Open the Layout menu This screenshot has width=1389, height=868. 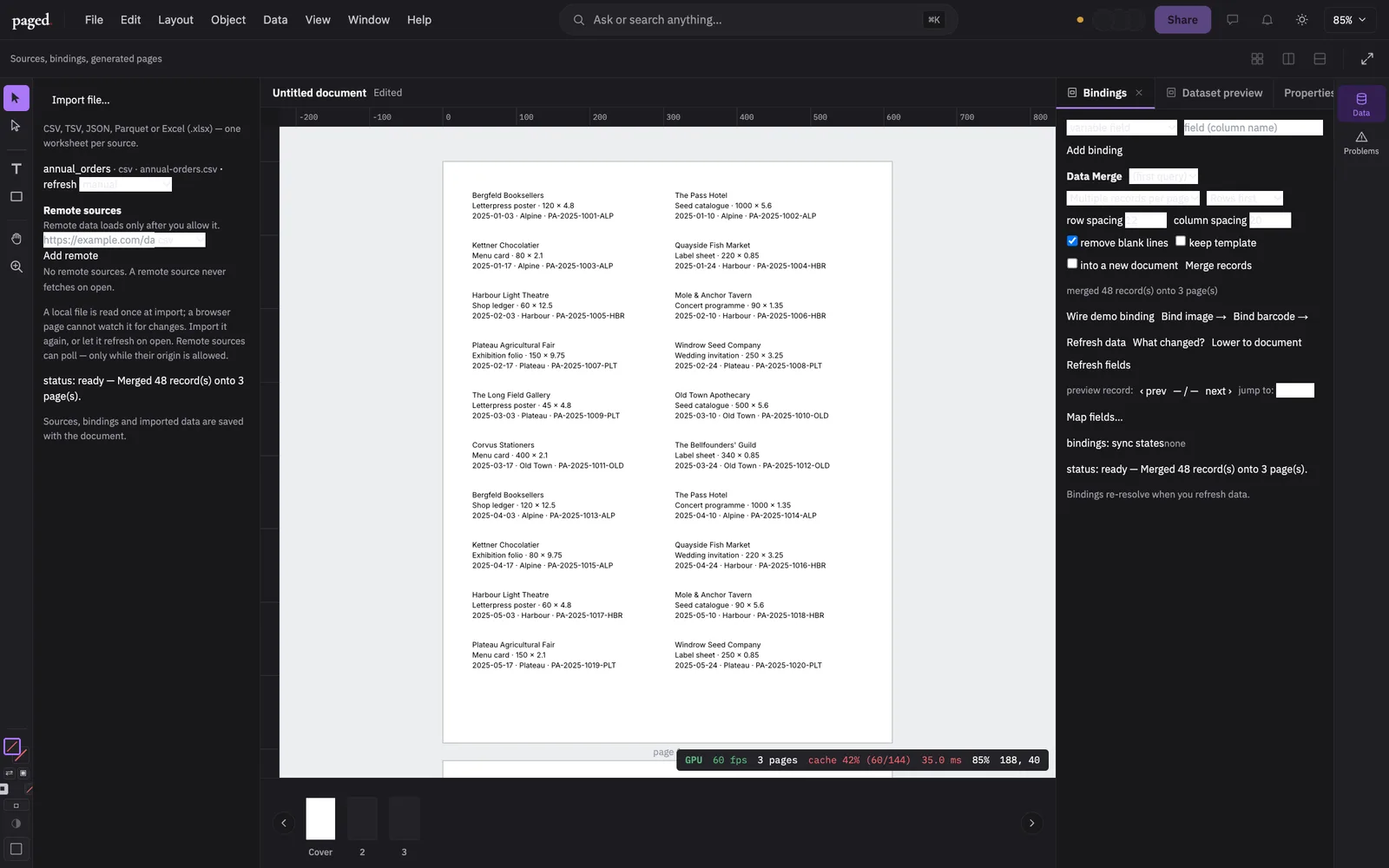pyautogui.click(x=175, y=20)
